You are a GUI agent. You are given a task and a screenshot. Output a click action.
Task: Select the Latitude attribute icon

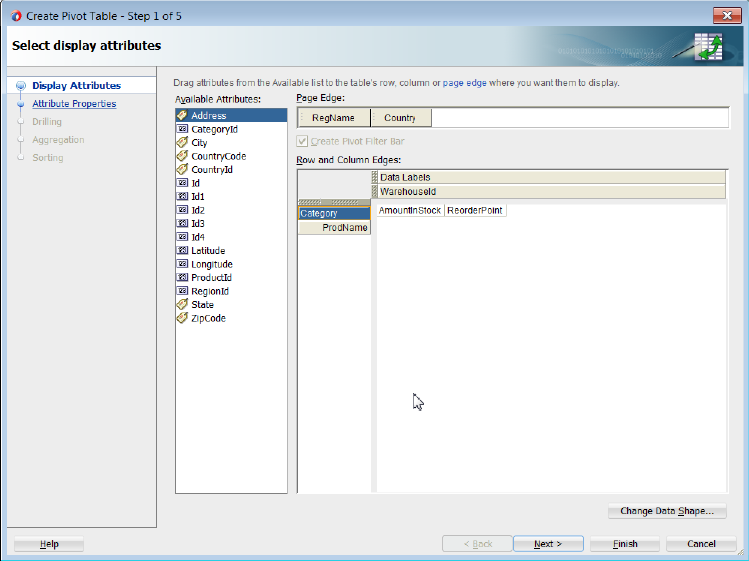tap(182, 250)
